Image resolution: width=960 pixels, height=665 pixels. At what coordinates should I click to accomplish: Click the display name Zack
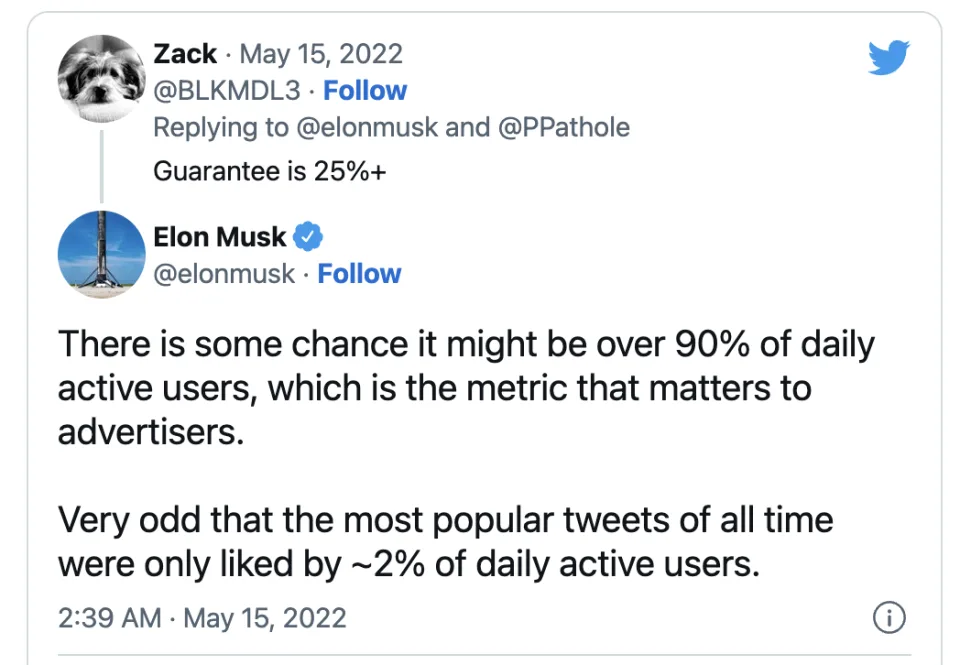click(x=185, y=54)
